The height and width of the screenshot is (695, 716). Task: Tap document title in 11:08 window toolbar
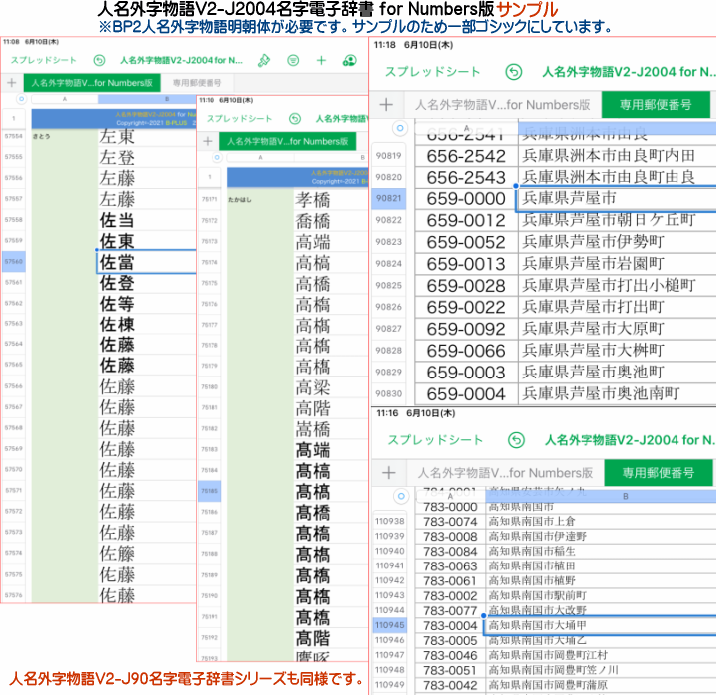181,60
